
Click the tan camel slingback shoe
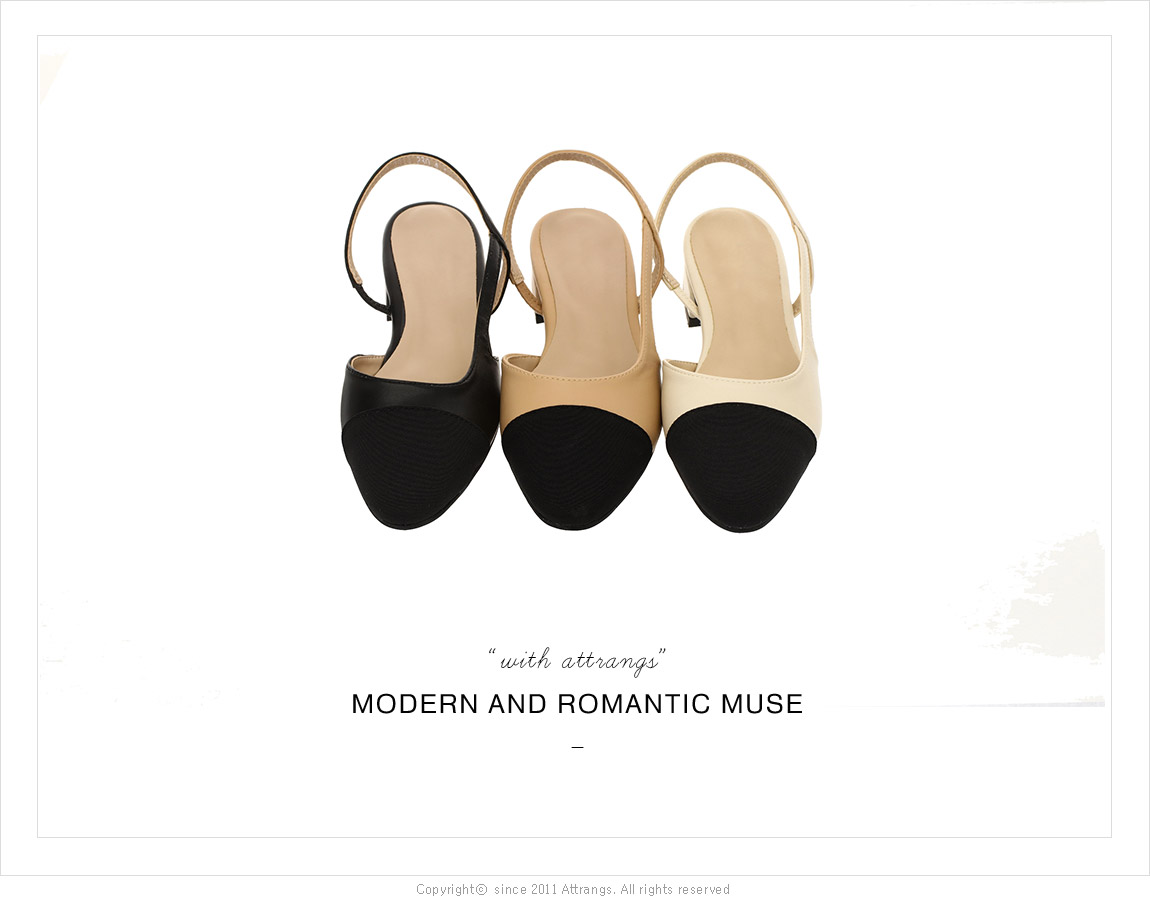point(582,339)
